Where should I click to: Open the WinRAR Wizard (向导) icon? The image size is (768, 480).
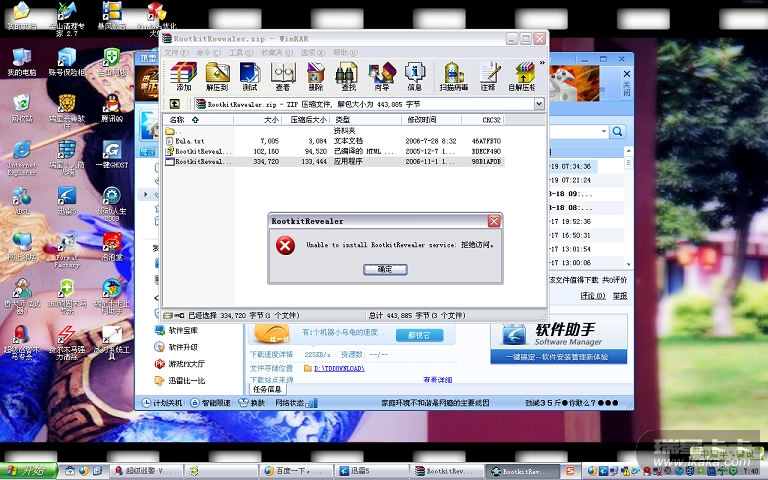[x=382, y=77]
